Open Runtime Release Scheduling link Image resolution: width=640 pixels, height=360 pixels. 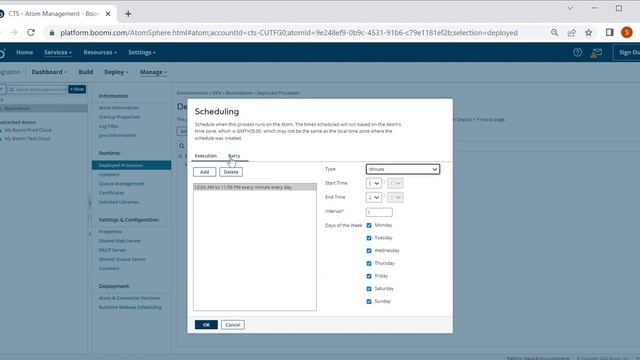pyautogui.click(x=130, y=307)
